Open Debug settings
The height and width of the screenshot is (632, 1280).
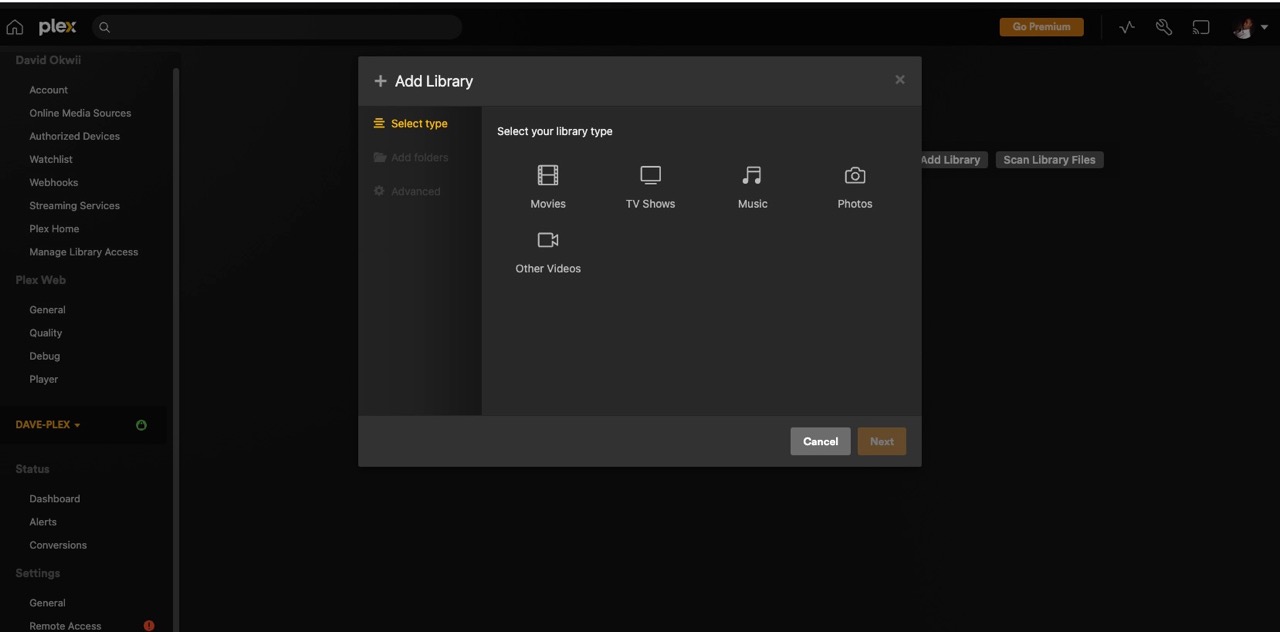click(x=45, y=356)
